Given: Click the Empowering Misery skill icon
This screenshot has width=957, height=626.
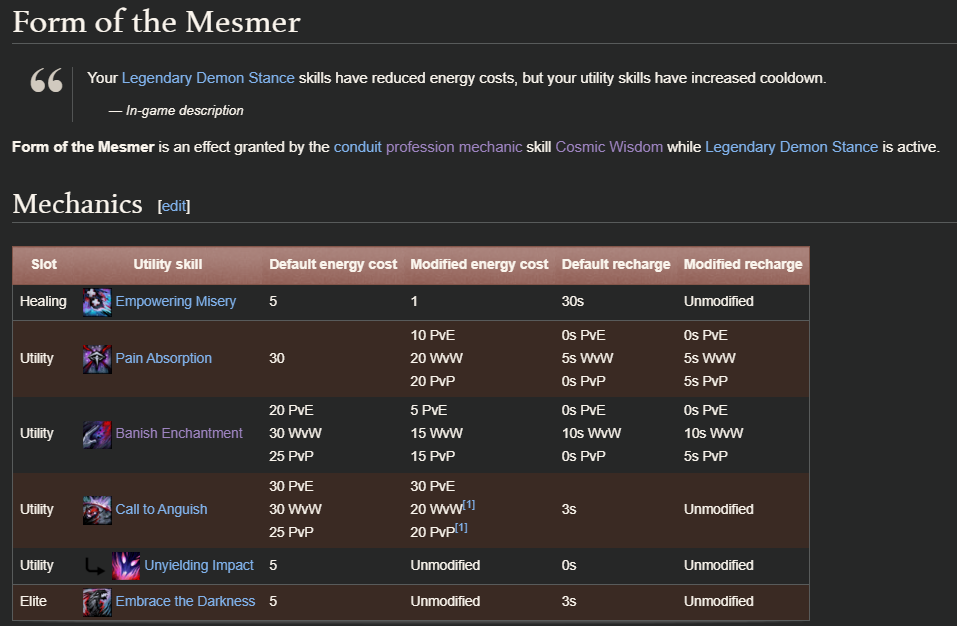Looking at the screenshot, I should [97, 302].
